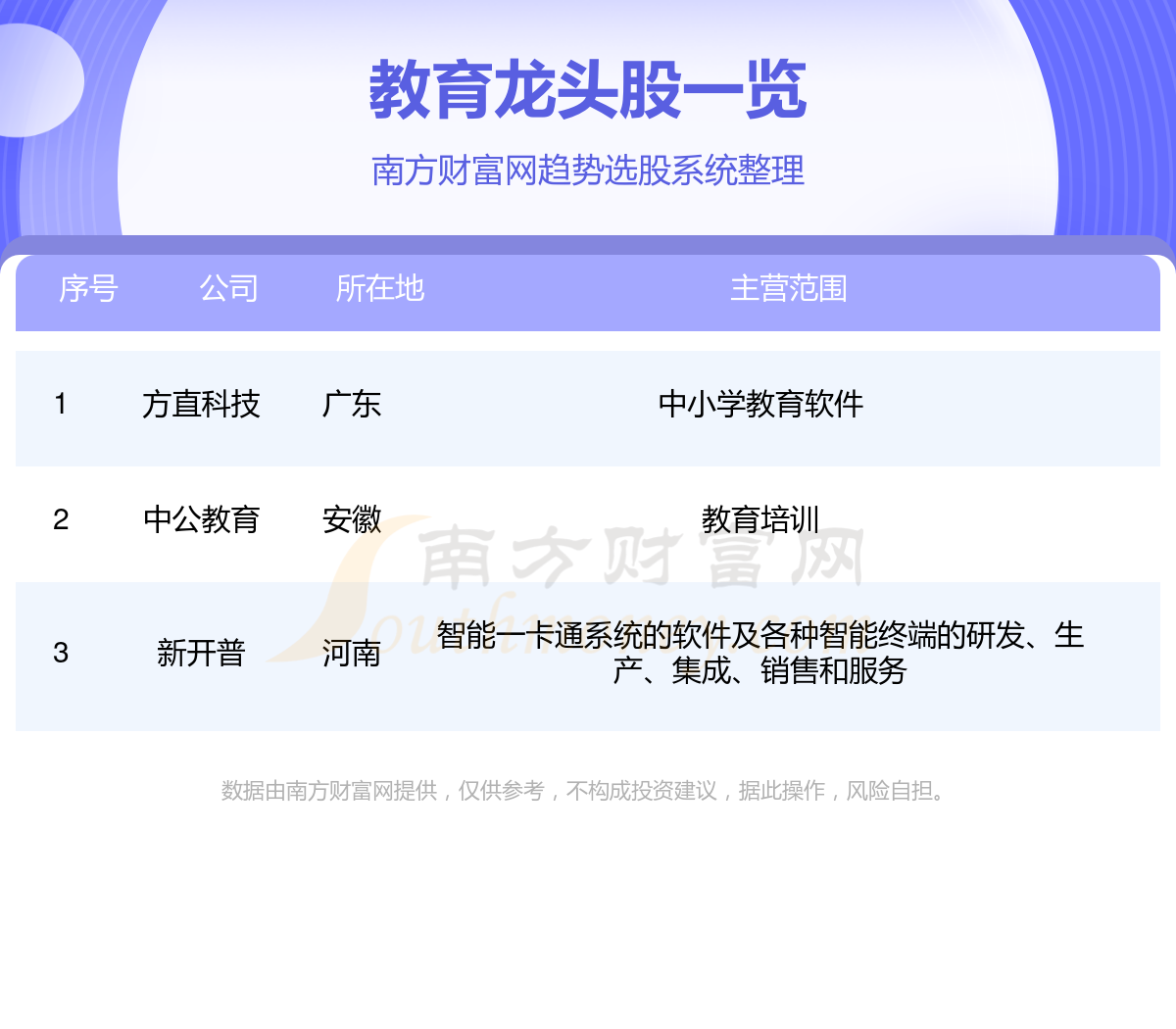Image resolution: width=1176 pixels, height=1029 pixels.
Task: Click company name 新开普
Action: coord(201,653)
